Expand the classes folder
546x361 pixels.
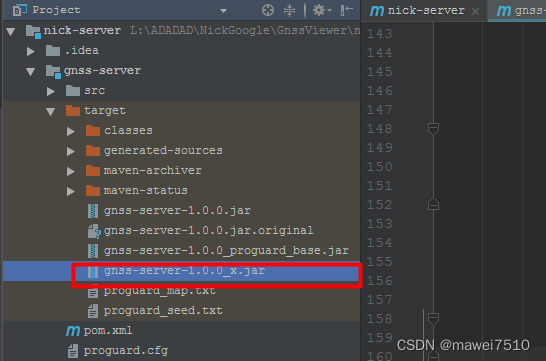[x=71, y=131]
